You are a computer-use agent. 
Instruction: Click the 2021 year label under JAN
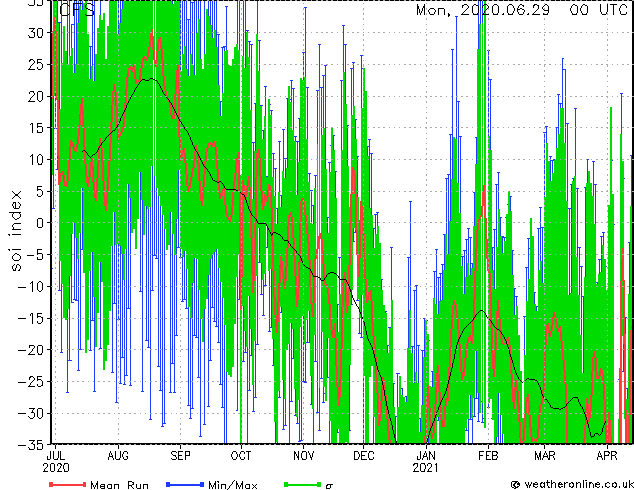point(425,468)
